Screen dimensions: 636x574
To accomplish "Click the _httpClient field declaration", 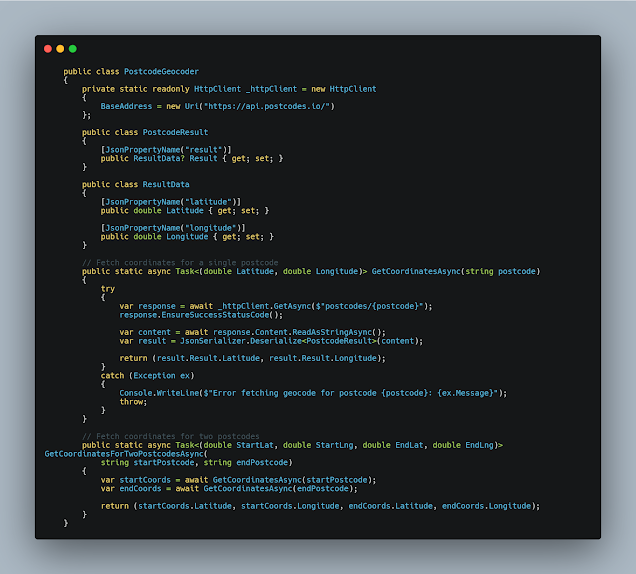I will click(x=229, y=89).
